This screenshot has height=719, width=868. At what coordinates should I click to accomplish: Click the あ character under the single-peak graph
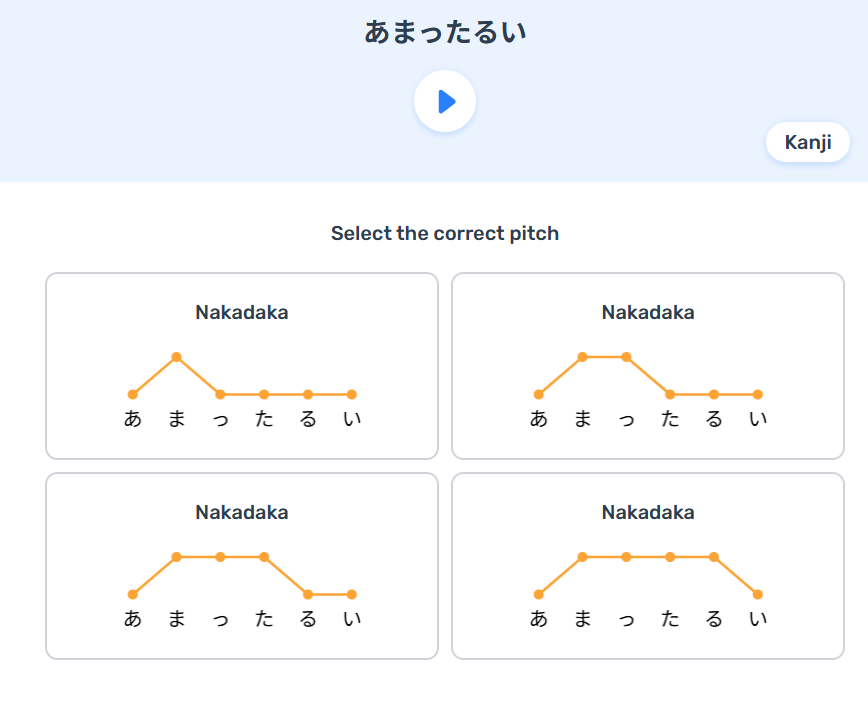pyautogui.click(x=133, y=420)
